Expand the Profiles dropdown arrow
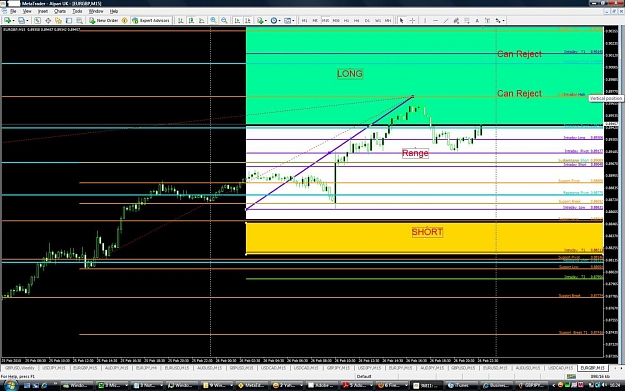 click(x=27, y=20)
